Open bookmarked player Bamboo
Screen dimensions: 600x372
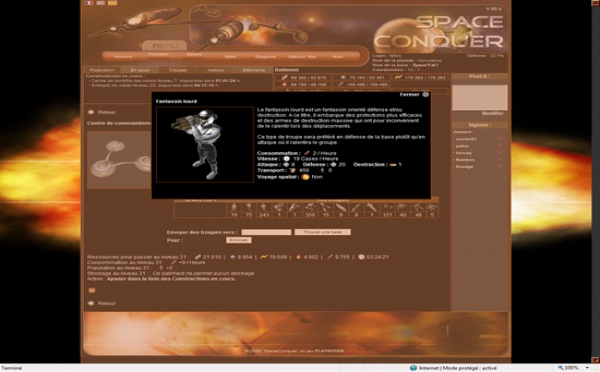(x=465, y=160)
